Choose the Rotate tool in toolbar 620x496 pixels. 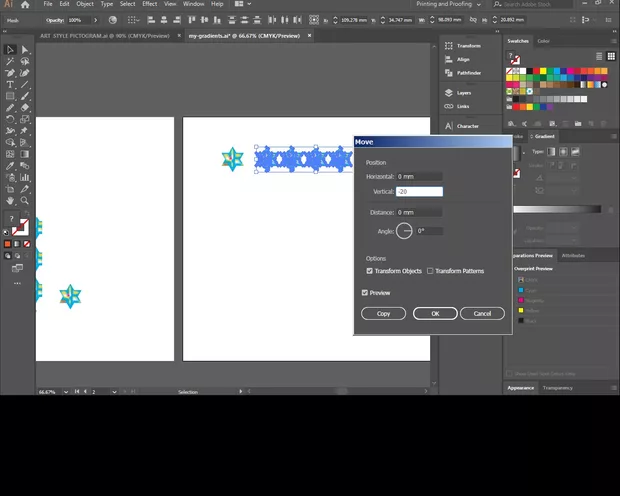tap(10, 119)
